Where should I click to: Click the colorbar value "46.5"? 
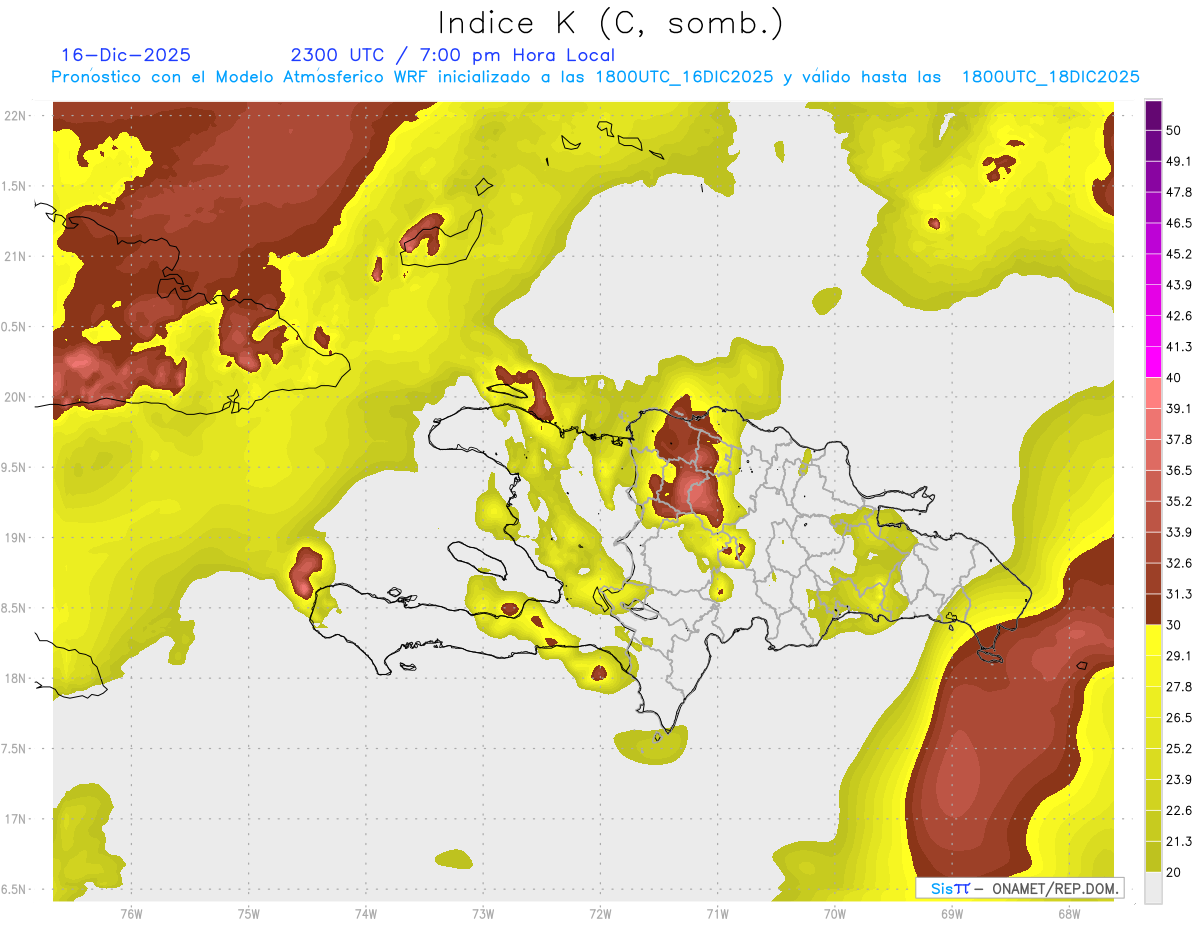tap(1179, 223)
